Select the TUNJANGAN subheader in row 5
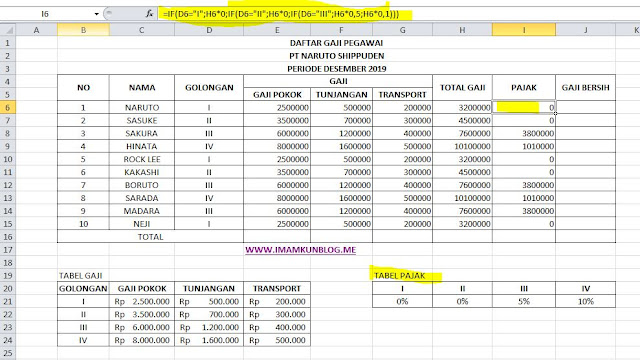This screenshot has height=360, width=640. point(341,95)
